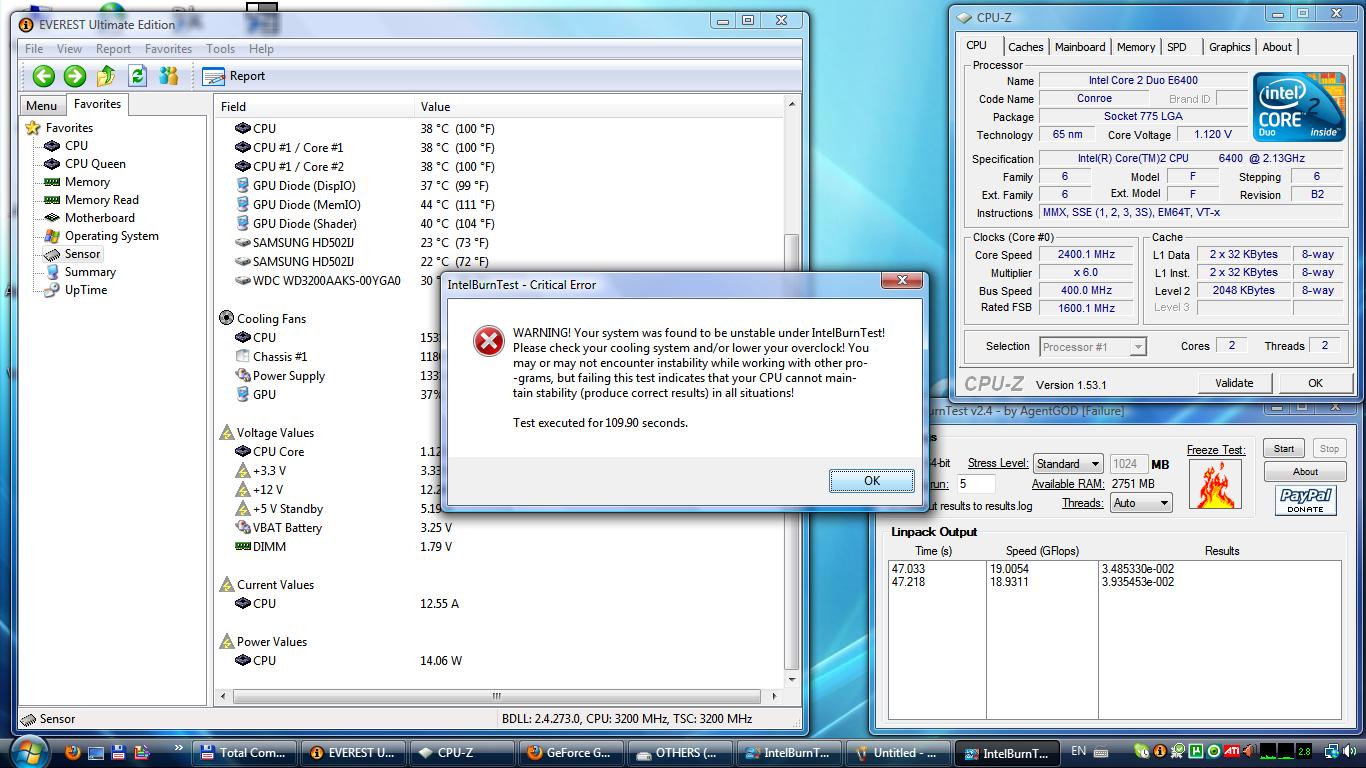This screenshot has width=1366, height=768.
Task: Click Validate in CPU-Z
Action: click(x=1234, y=383)
